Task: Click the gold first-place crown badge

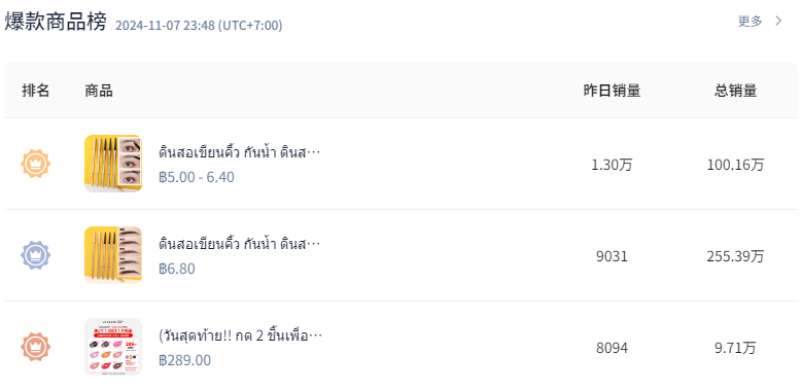Action: 36,164
